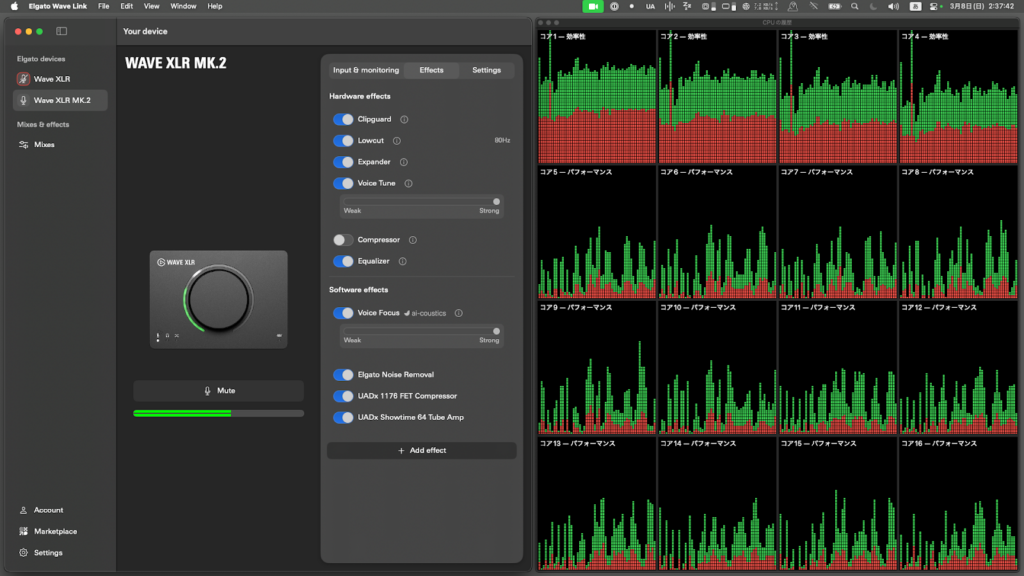The image size is (1024, 576).
Task: Enable the Compressor toggle
Action: [x=343, y=240]
